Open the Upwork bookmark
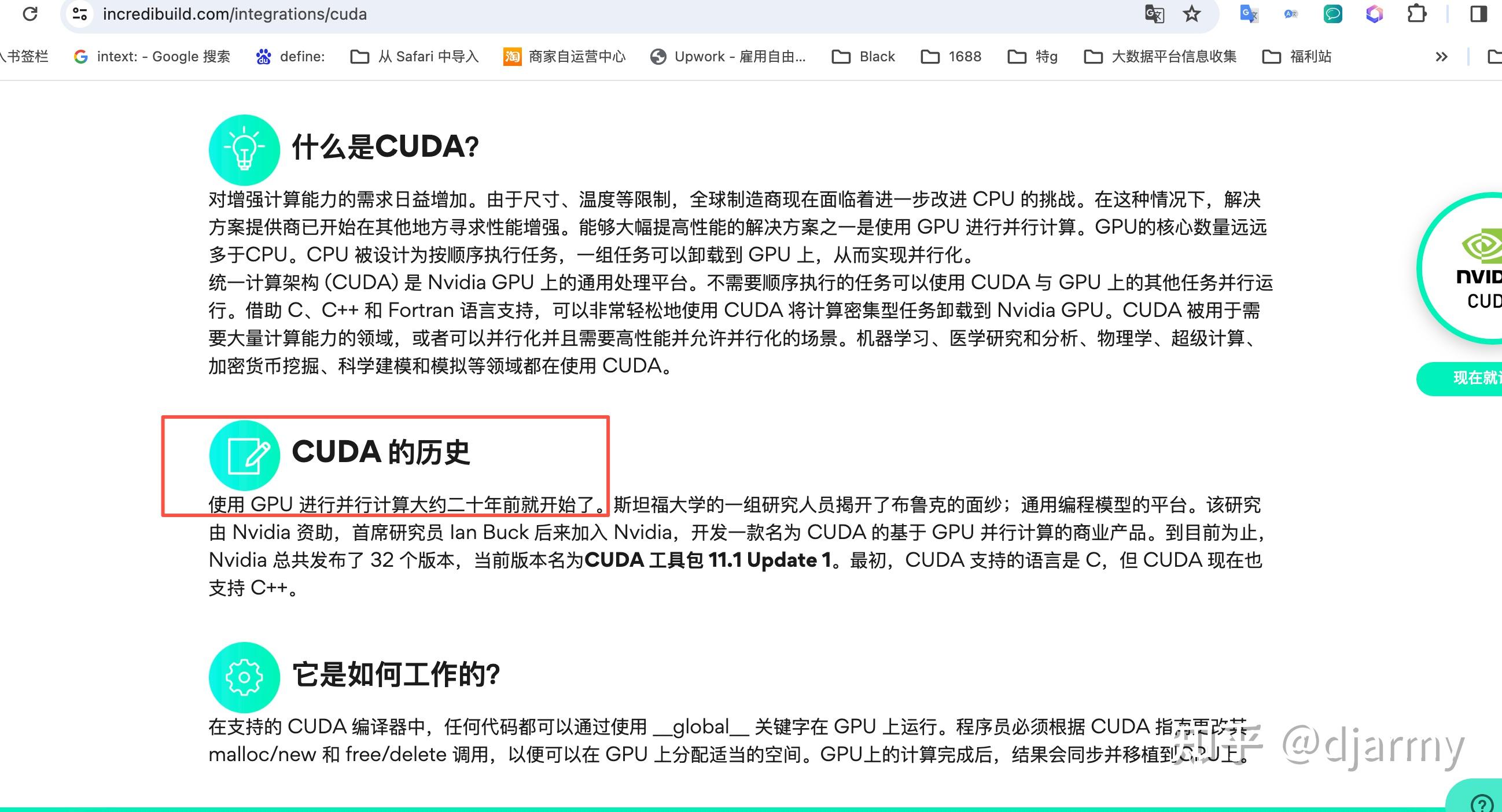Viewport: 1502px width, 812px height. (x=728, y=57)
